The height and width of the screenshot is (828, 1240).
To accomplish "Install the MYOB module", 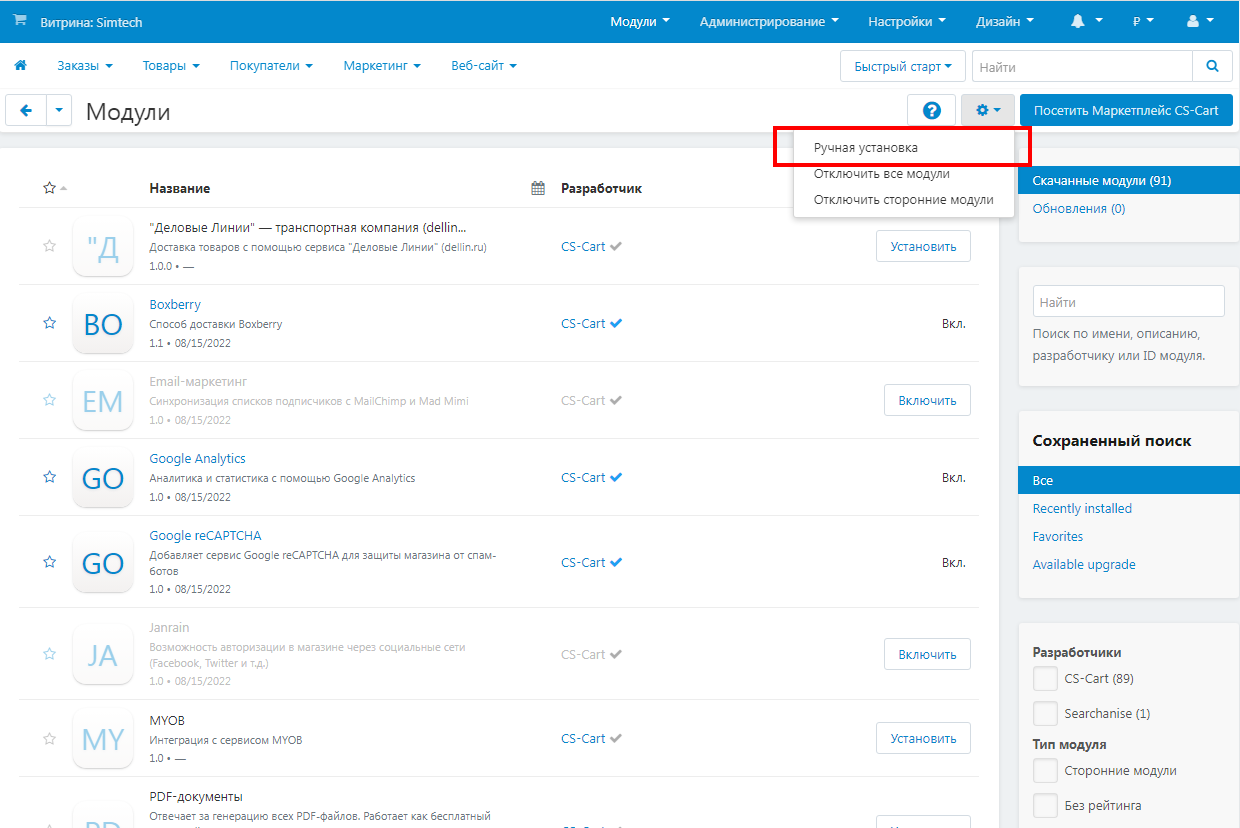I will (x=923, y=738).
